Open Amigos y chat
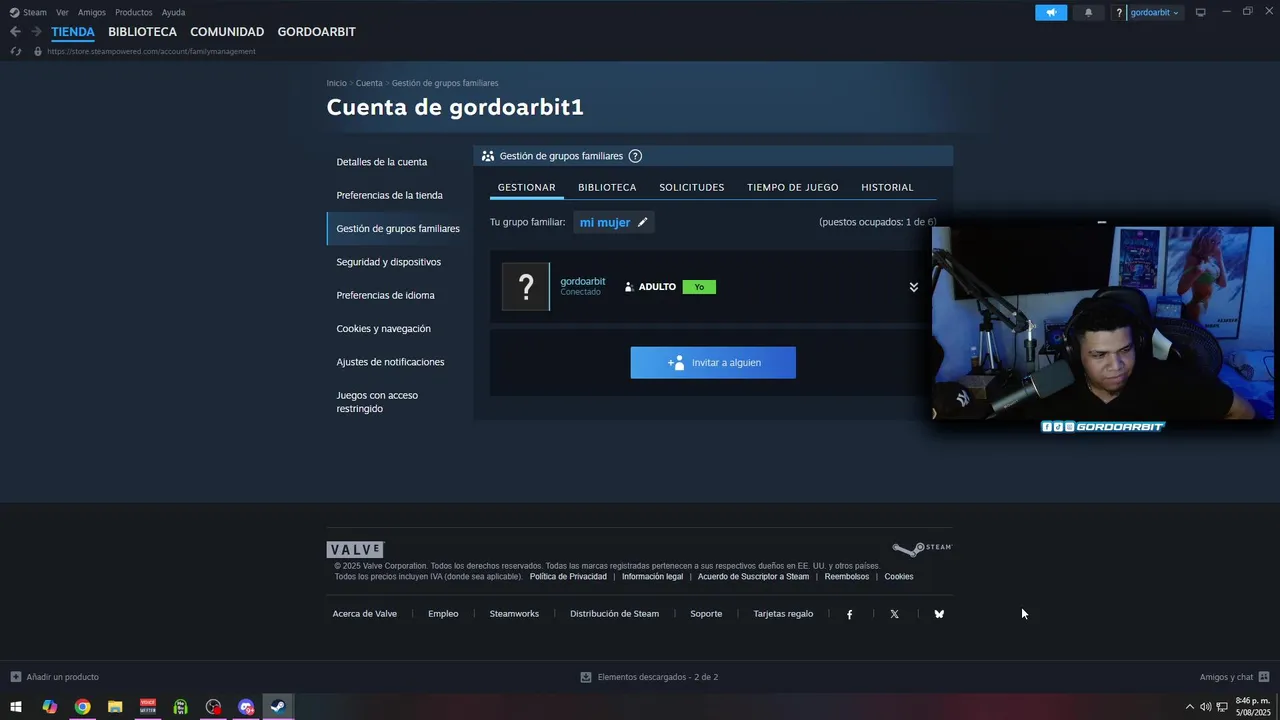Image resolution: width=1280 pixels, height=720 pixels. (x=1234, y=677)
